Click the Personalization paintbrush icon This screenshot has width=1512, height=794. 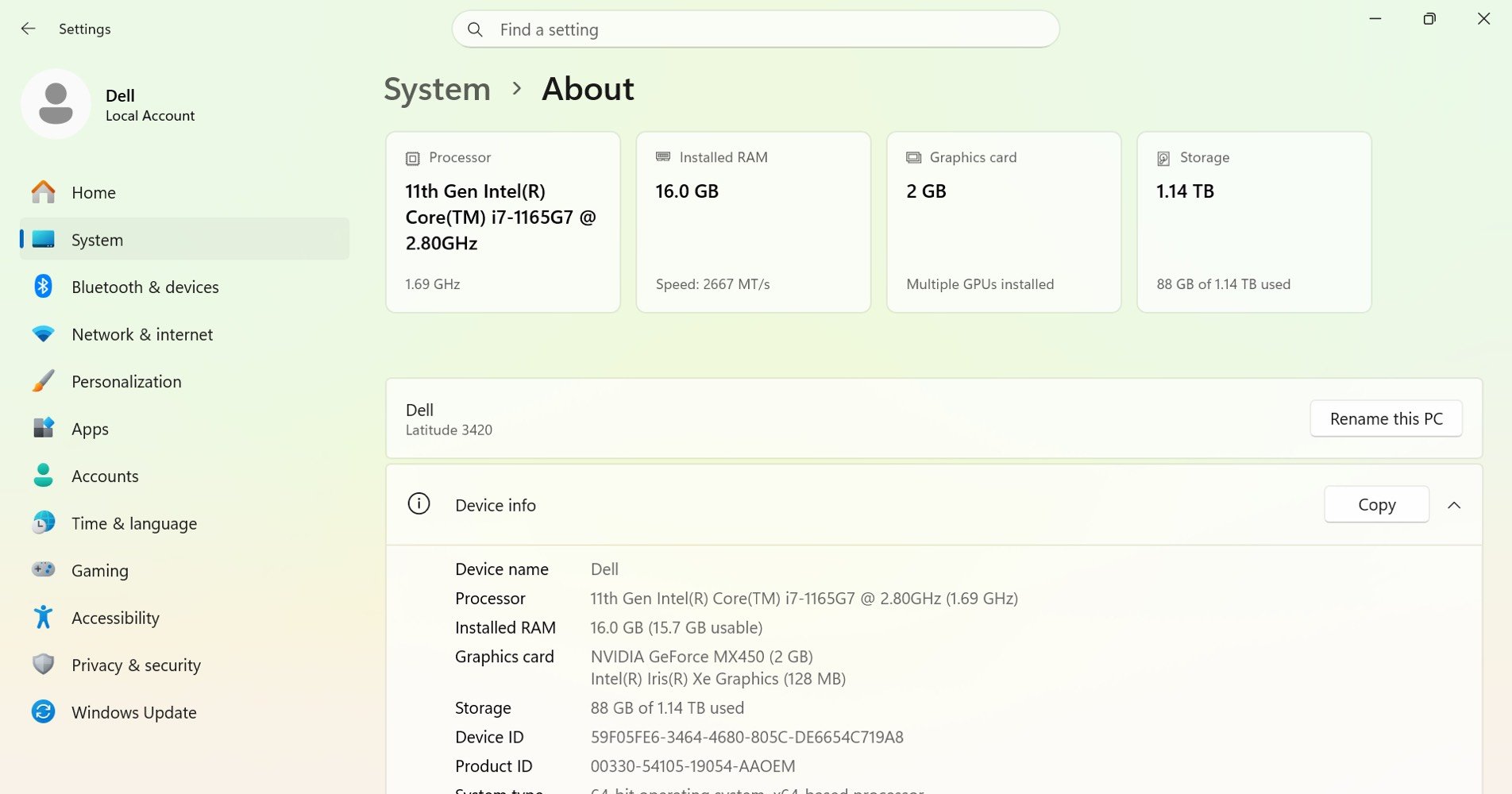44,381
